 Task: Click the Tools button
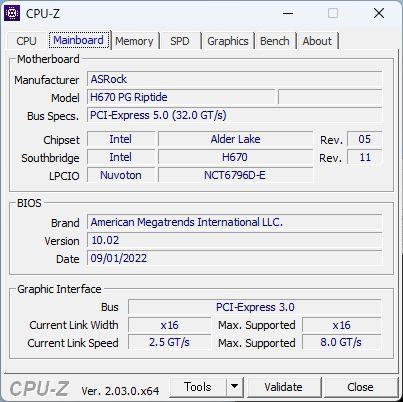click(x=198, y=387)
